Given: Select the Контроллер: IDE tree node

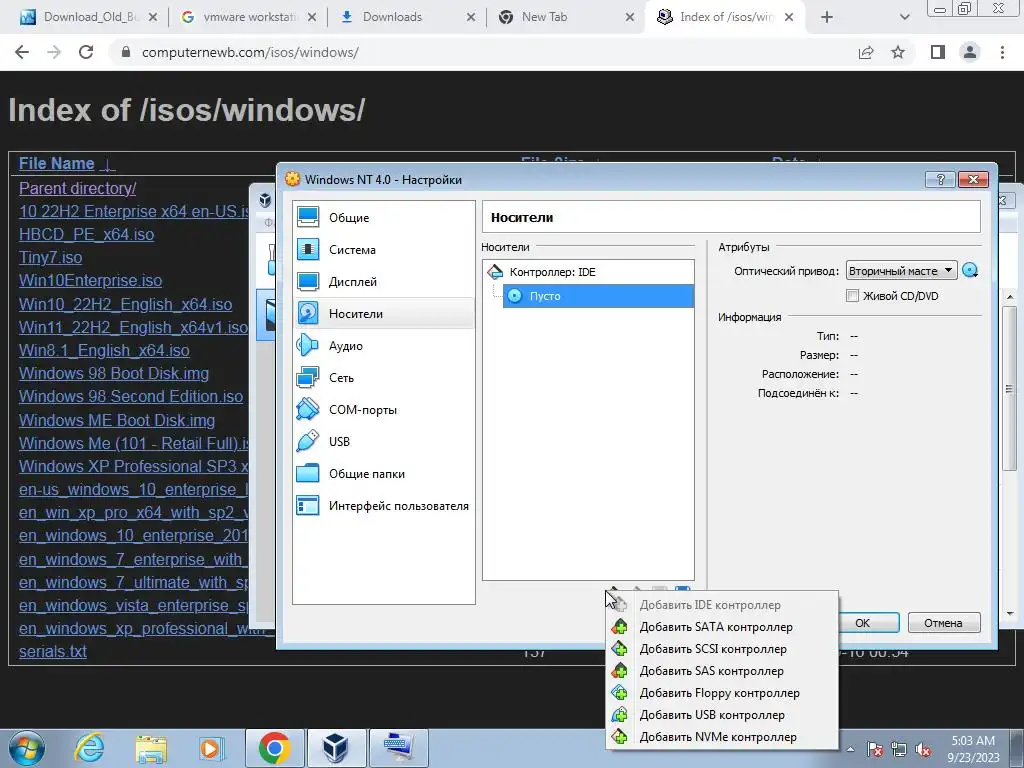Looking at the screenshot, I should click(588, 272).
